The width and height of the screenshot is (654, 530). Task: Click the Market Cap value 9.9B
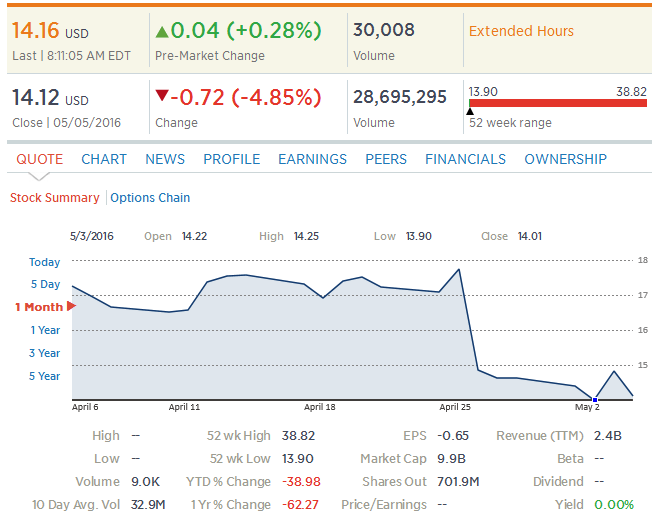(451, 459)
